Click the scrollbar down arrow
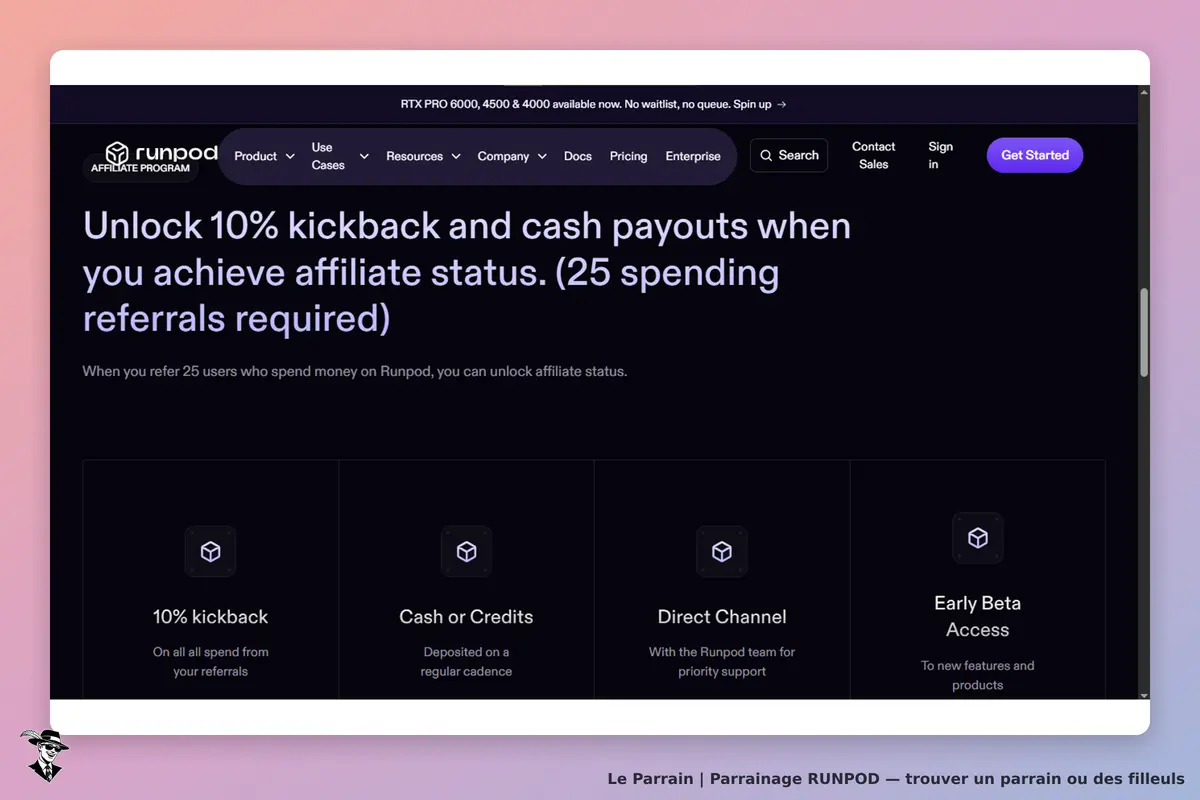The height and width of the screenshot is (800, 1200). click(x=1144, y=693)
